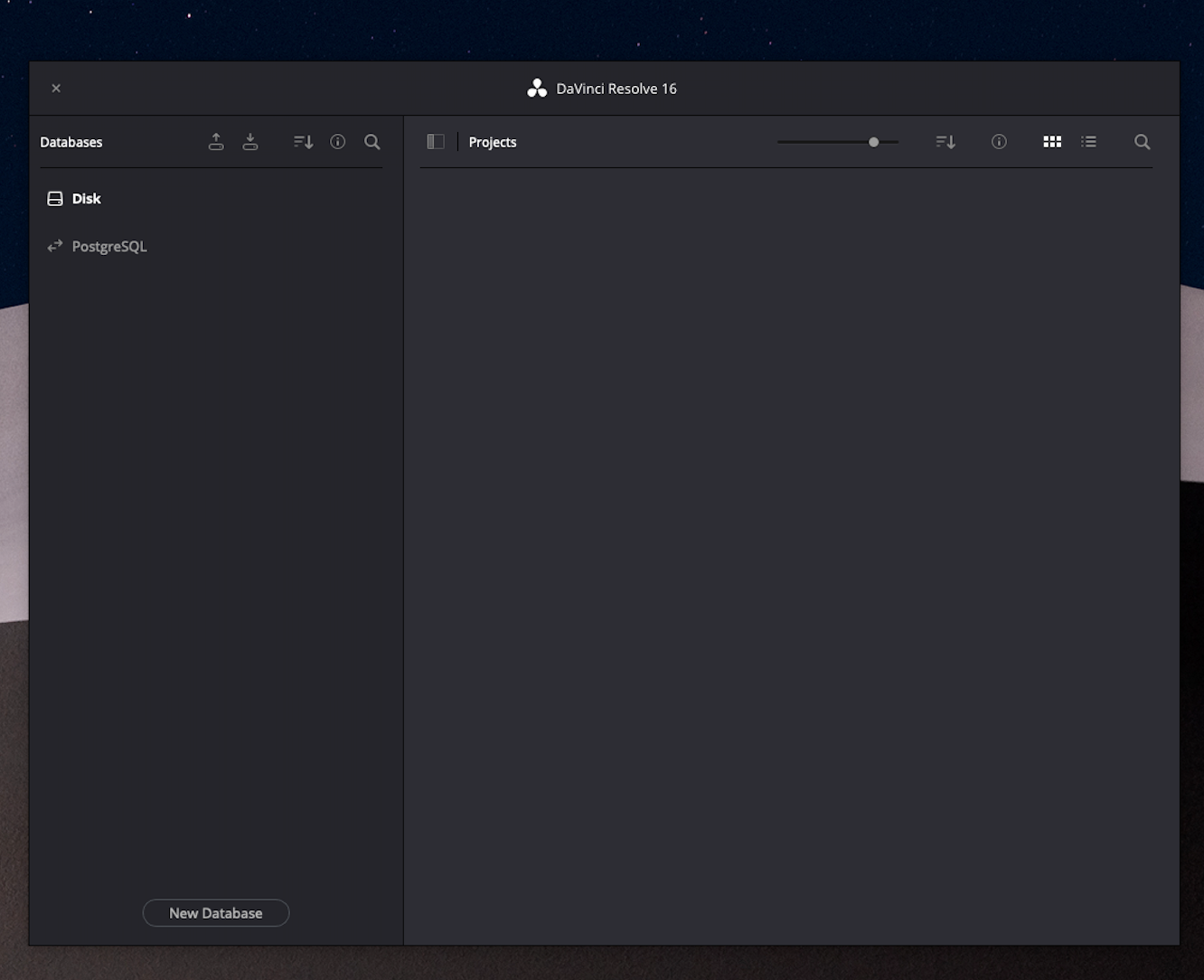Toggle the database sidebar panel
The height and width of the screenshot is (980, 1204).
click(436, 142)
